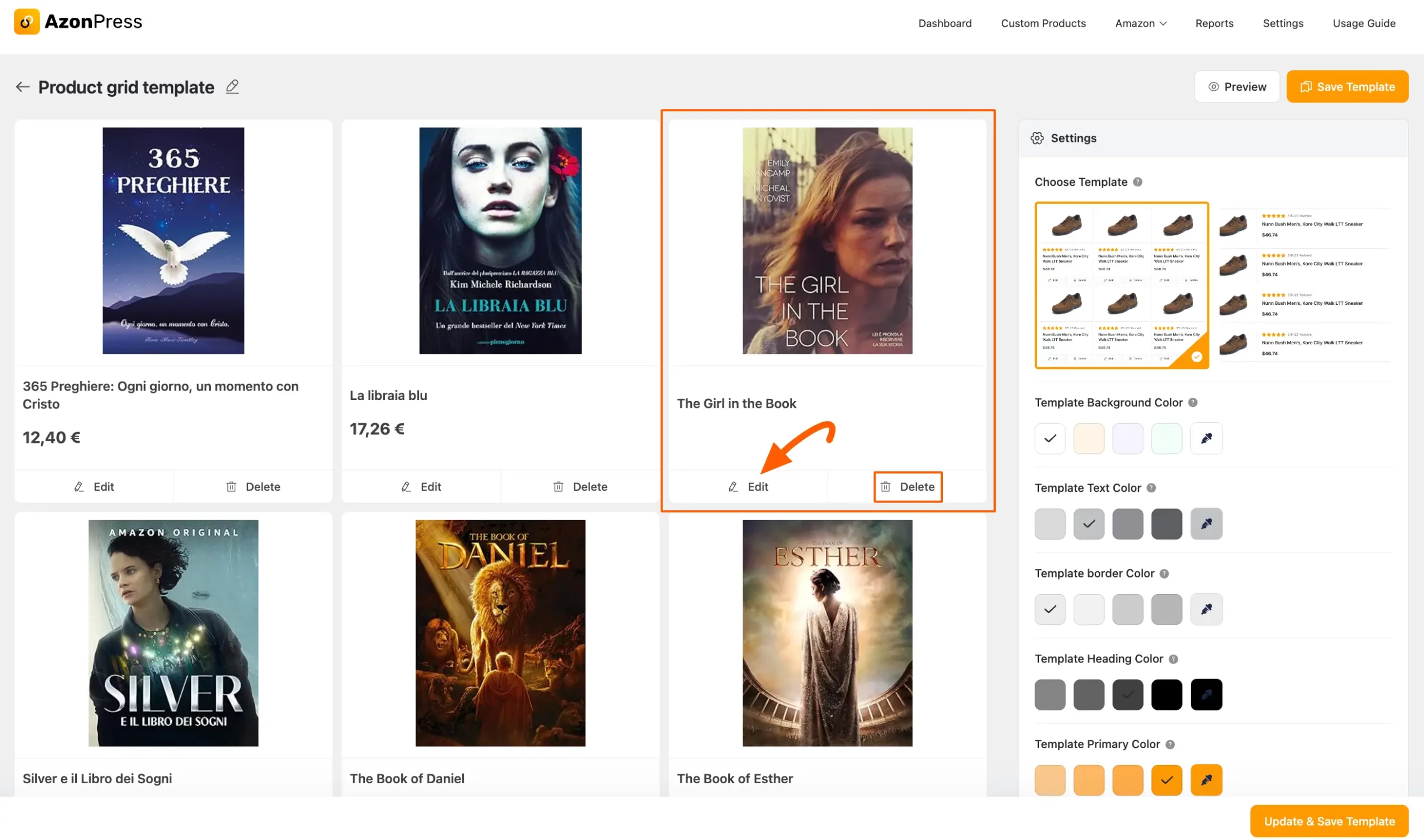Go to Custom Products in the navigation bar
This screenshot has height=840, width=1424.
click(x=1043, y=23)
